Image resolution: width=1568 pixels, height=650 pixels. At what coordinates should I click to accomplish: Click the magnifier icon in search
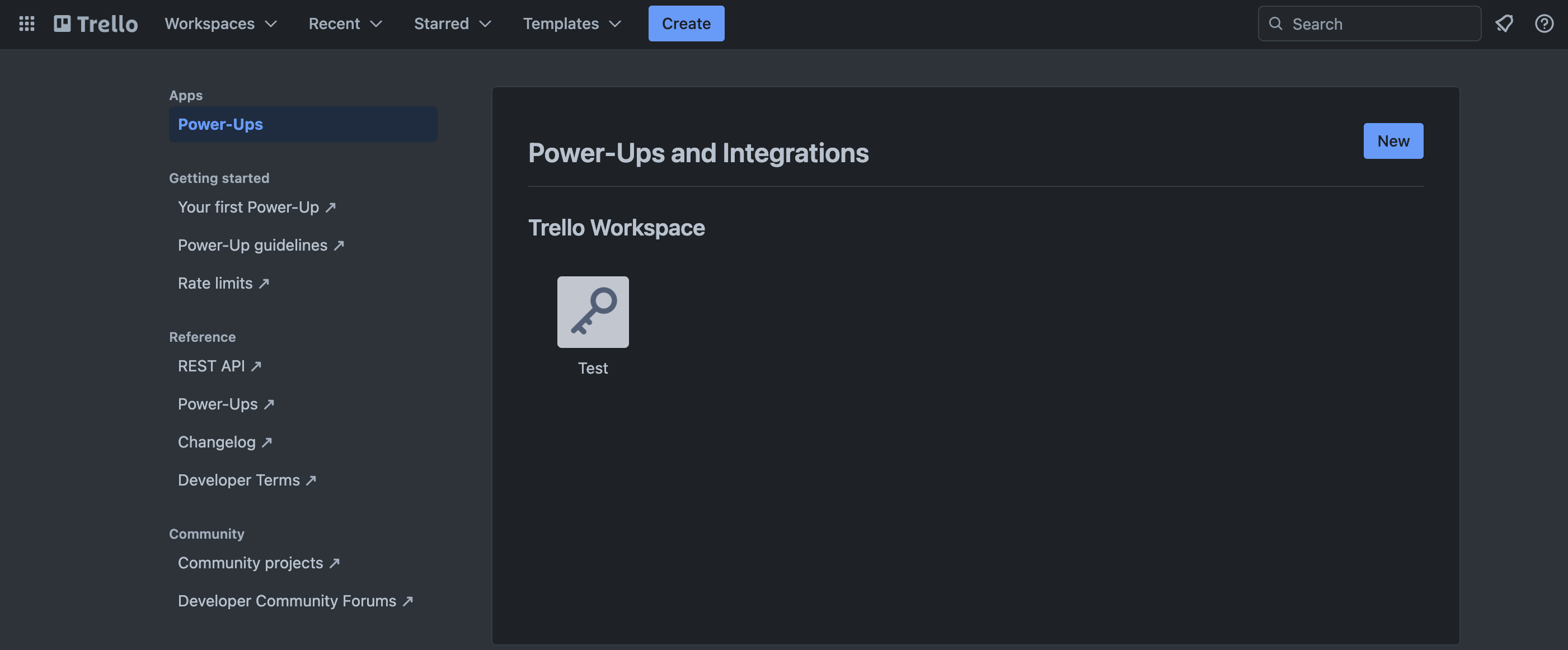tap(1276, 23)
